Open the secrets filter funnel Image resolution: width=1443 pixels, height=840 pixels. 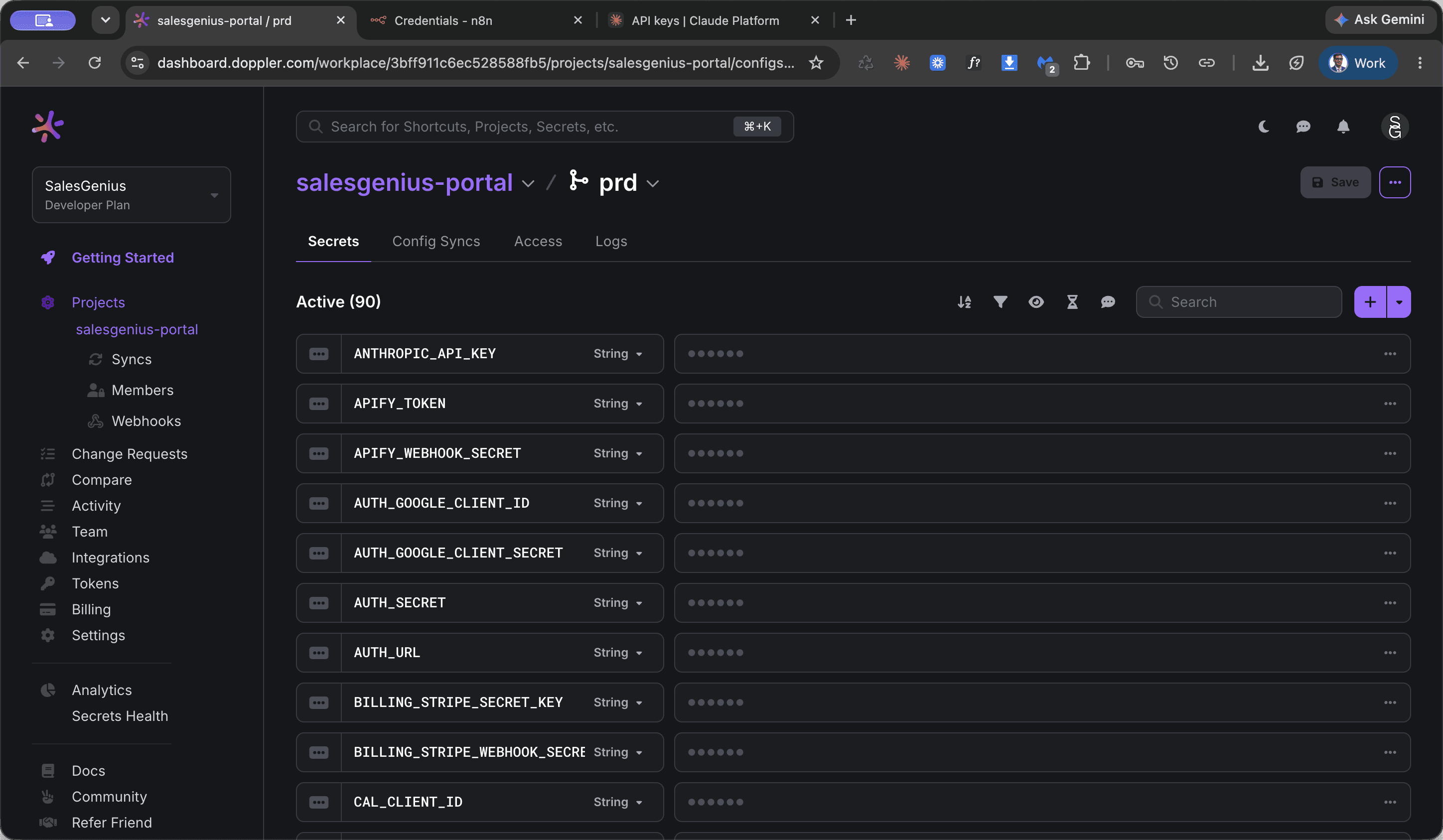pyautogui.click(x=1001, y=302)
